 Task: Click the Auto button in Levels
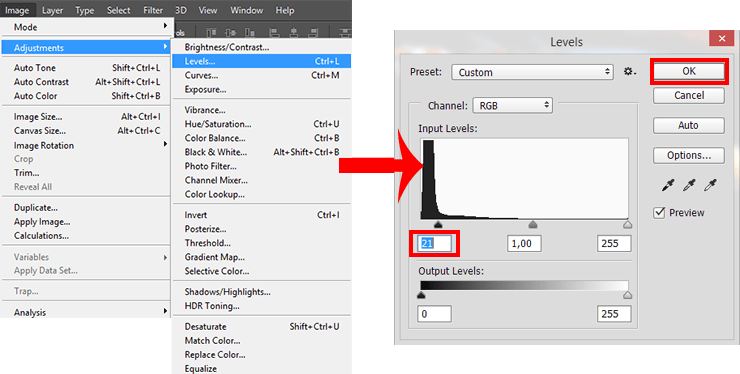pos(689,126)
